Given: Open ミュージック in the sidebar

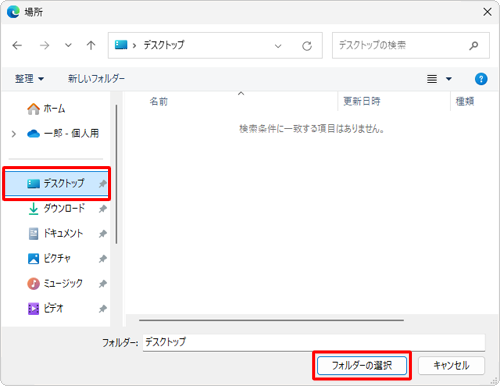Looking at the screenshot, I should (55, 283).
